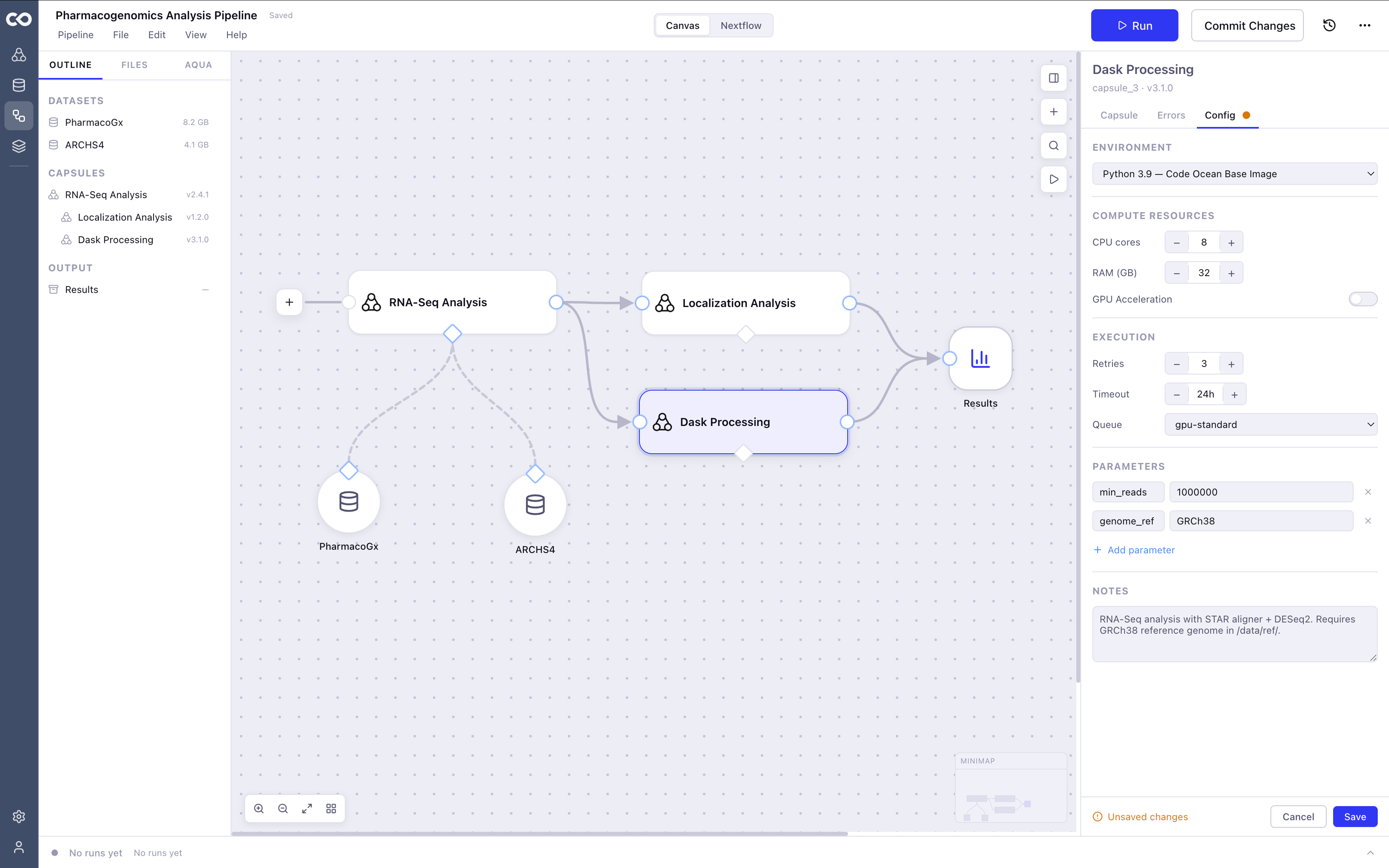This screenshot has height=868, width=1389.
Task: Enable GPU Acceleration
Action: (x=1363, y=299)
